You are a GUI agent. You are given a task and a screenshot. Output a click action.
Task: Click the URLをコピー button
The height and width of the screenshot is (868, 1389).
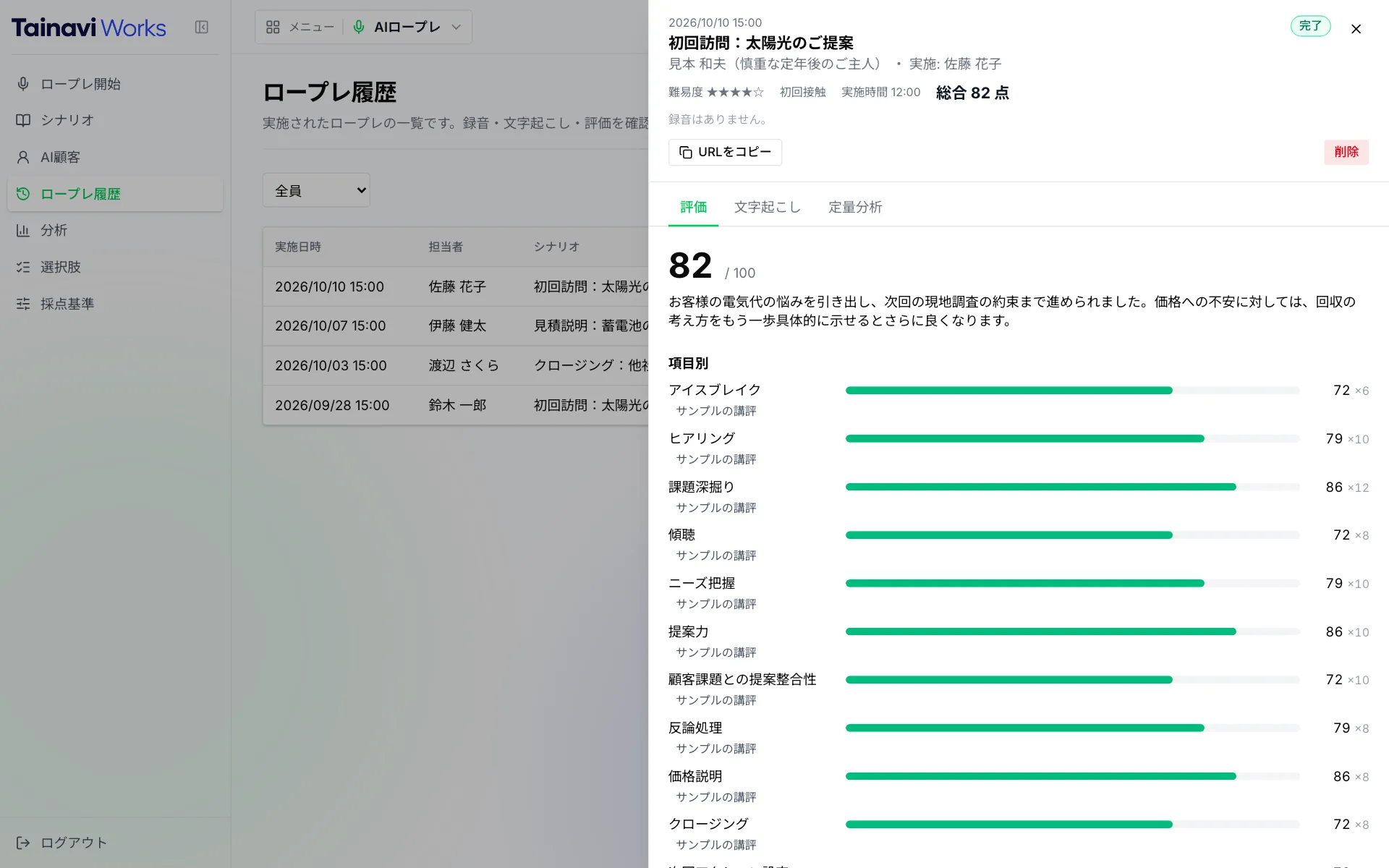(725, 152)
